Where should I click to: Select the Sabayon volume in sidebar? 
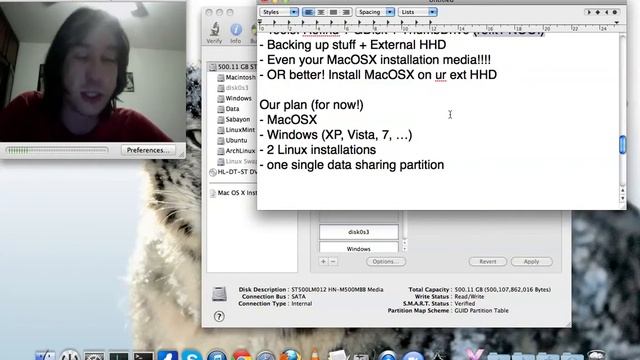click(234, 120)
